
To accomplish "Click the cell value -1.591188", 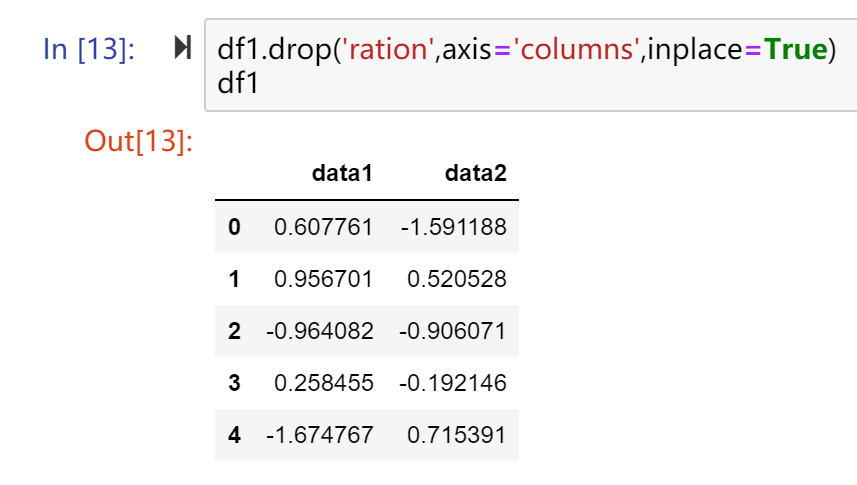I will (454, 227).
